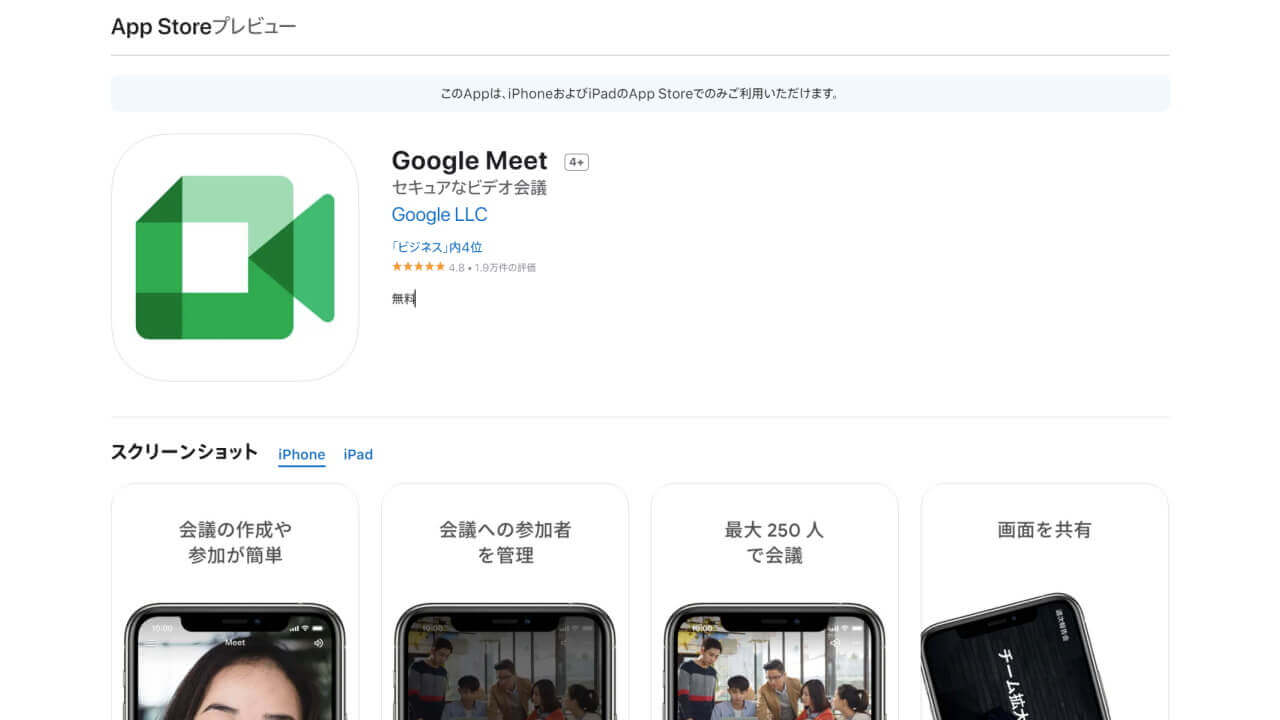This screenshot has height=720, width=1280.
Task: Select the iPhone screenshots tab
Action: pos(301,454)
